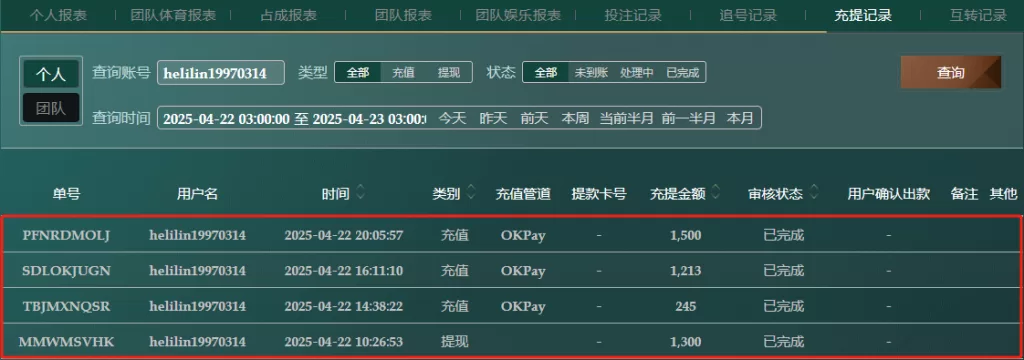Switch to 团队报表 tab

tap(403, 16)
